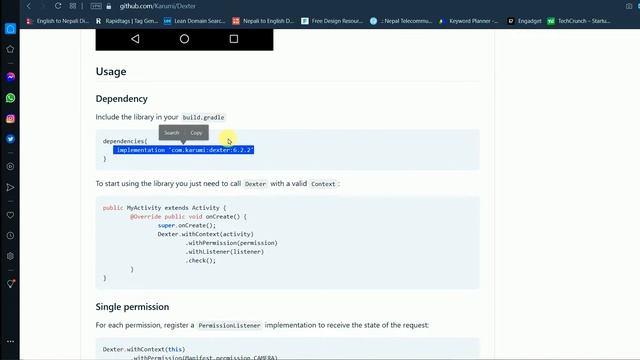The width and height of the screenshot is (640, 360).
Task: Click the .withPermission(permission) code line
Action: point(231,243)
